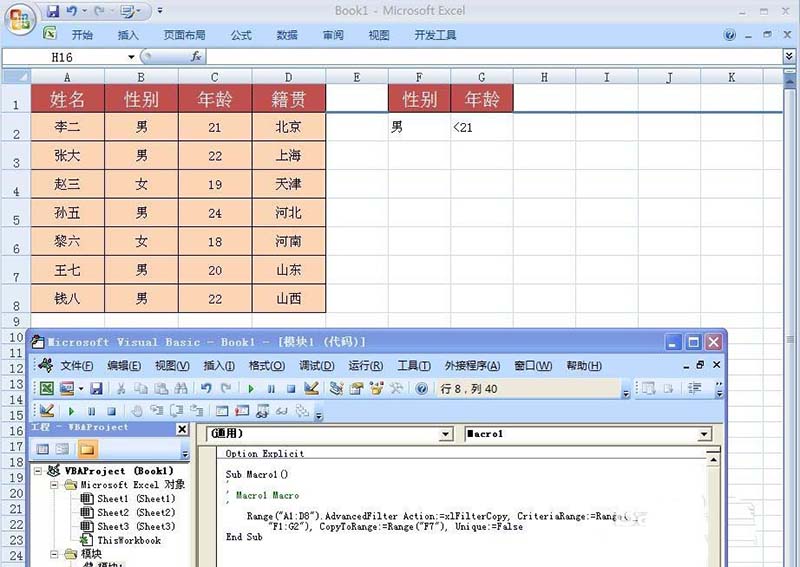
Task: Toggle Design Mode on the Debug toolbar
Action: click(47, 411)
